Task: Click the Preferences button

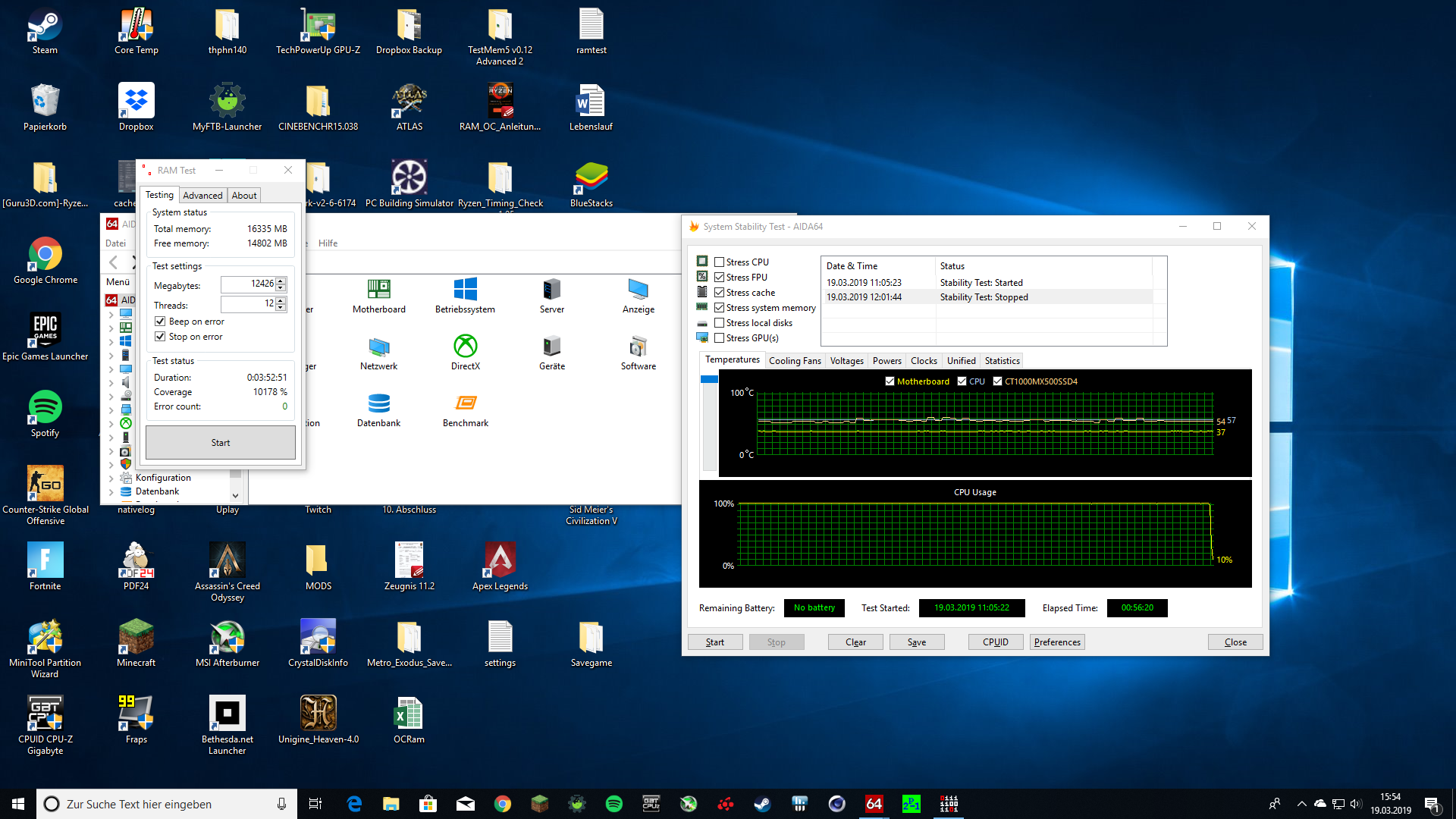Action: (1056, 642)
